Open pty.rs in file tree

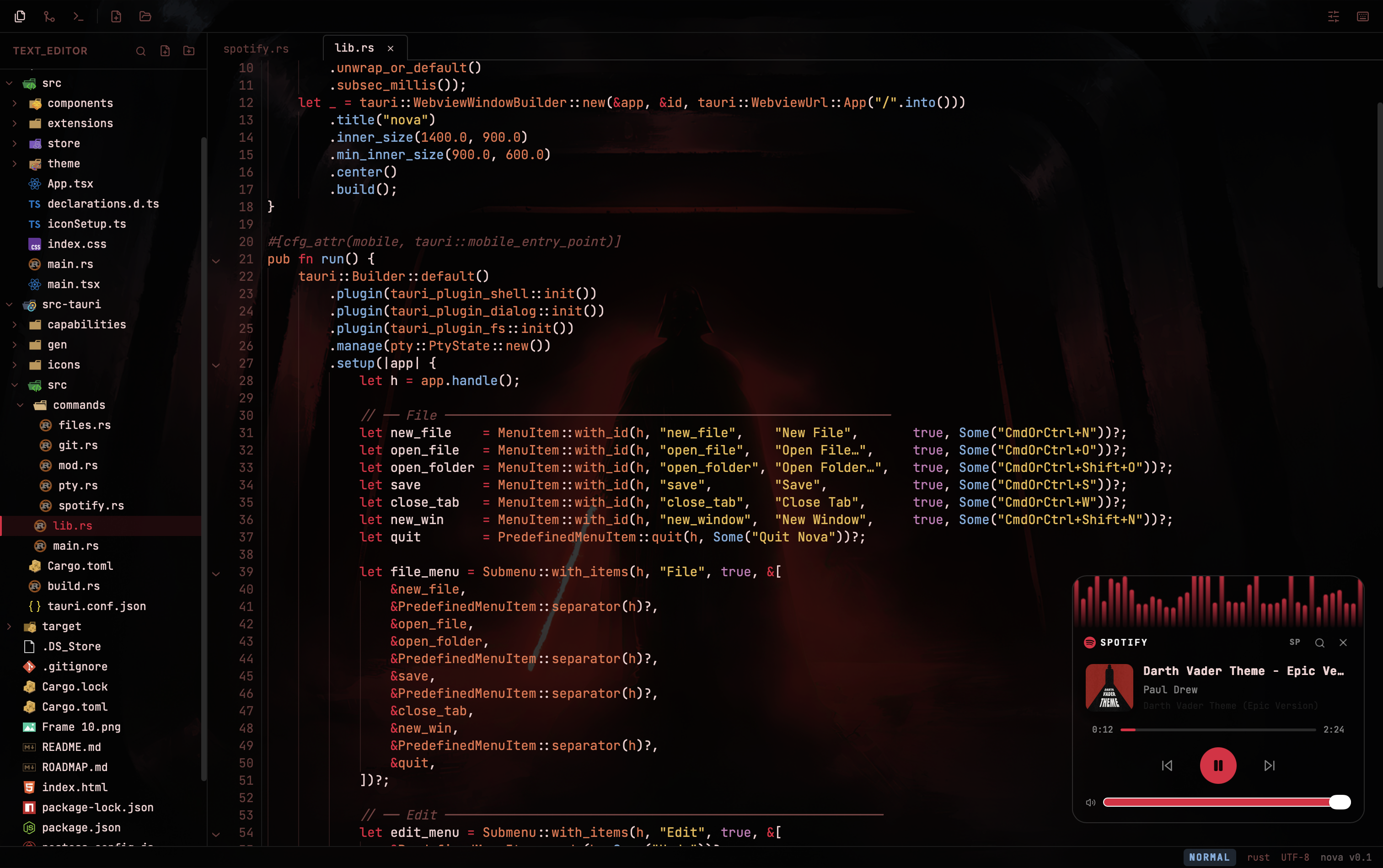click(77, 486)
